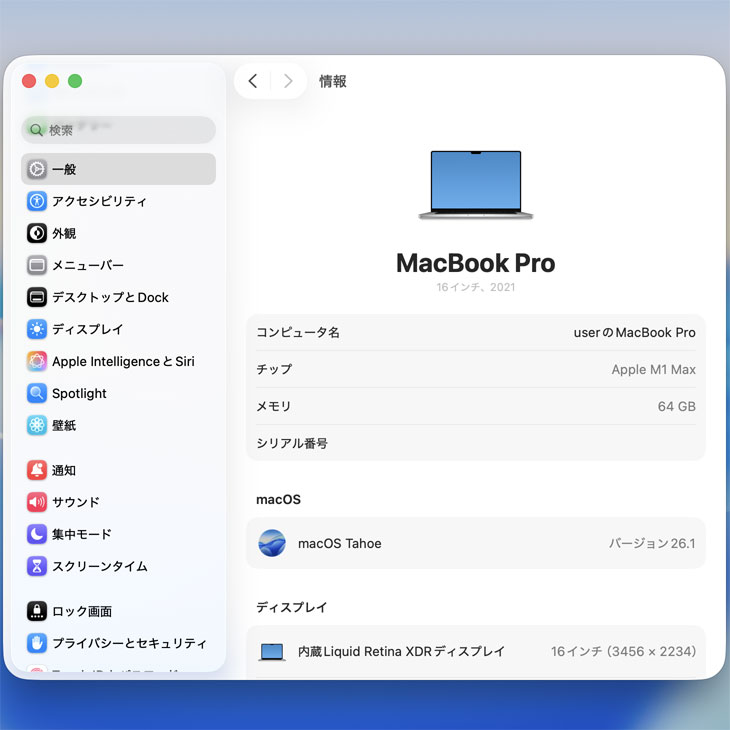The height and width of the screenshot is (730, 730).
Task: Open 集中モード focus settings
Action: coord(81,534)
